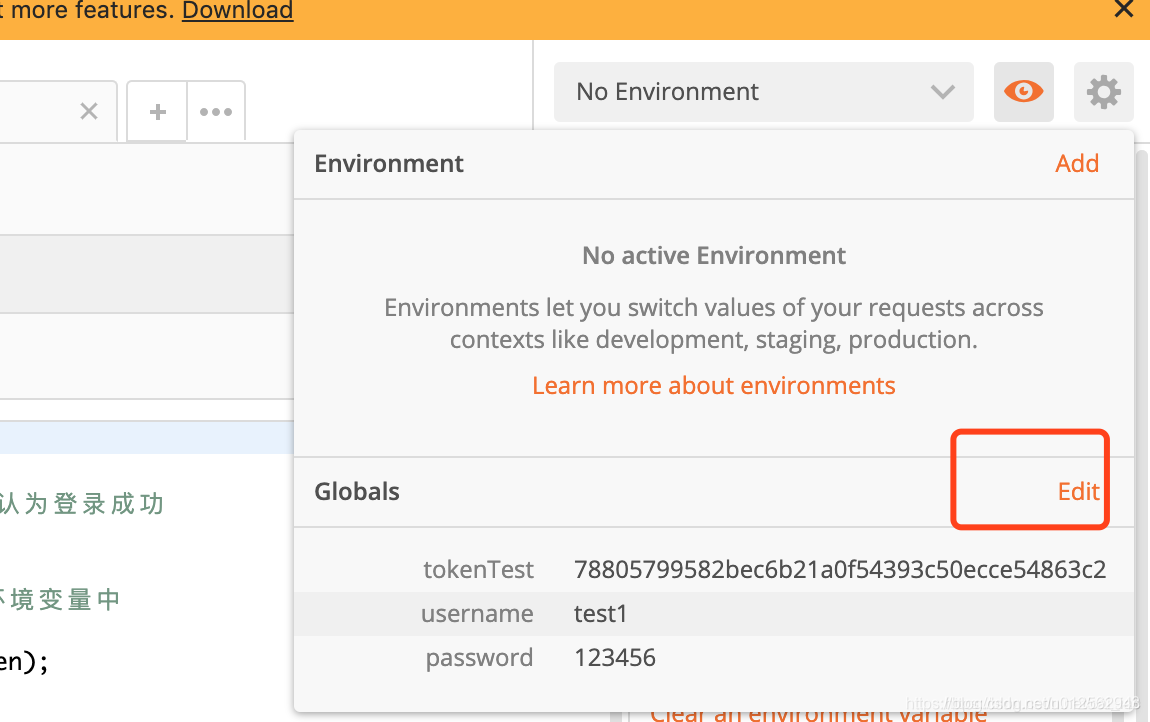Screen dimensions: 1150x722
Task: Click the Environment heading in the popup
Action: (389, 164)
